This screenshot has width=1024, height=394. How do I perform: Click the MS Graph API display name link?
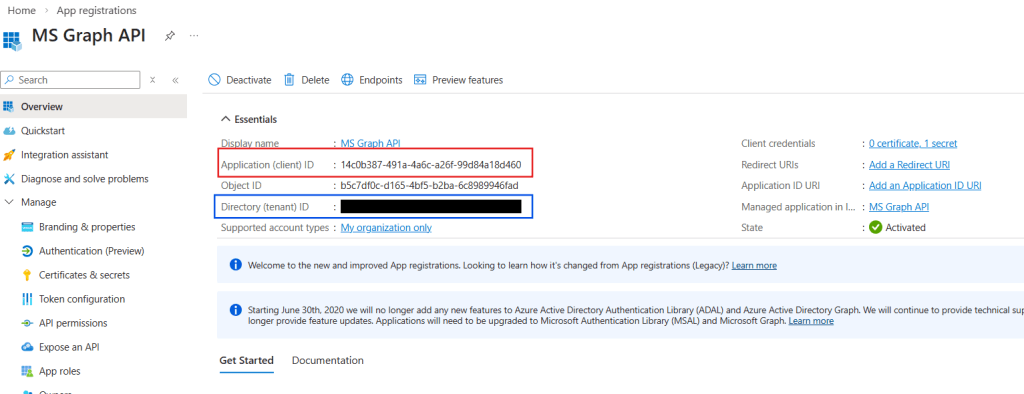pos(371,143)
